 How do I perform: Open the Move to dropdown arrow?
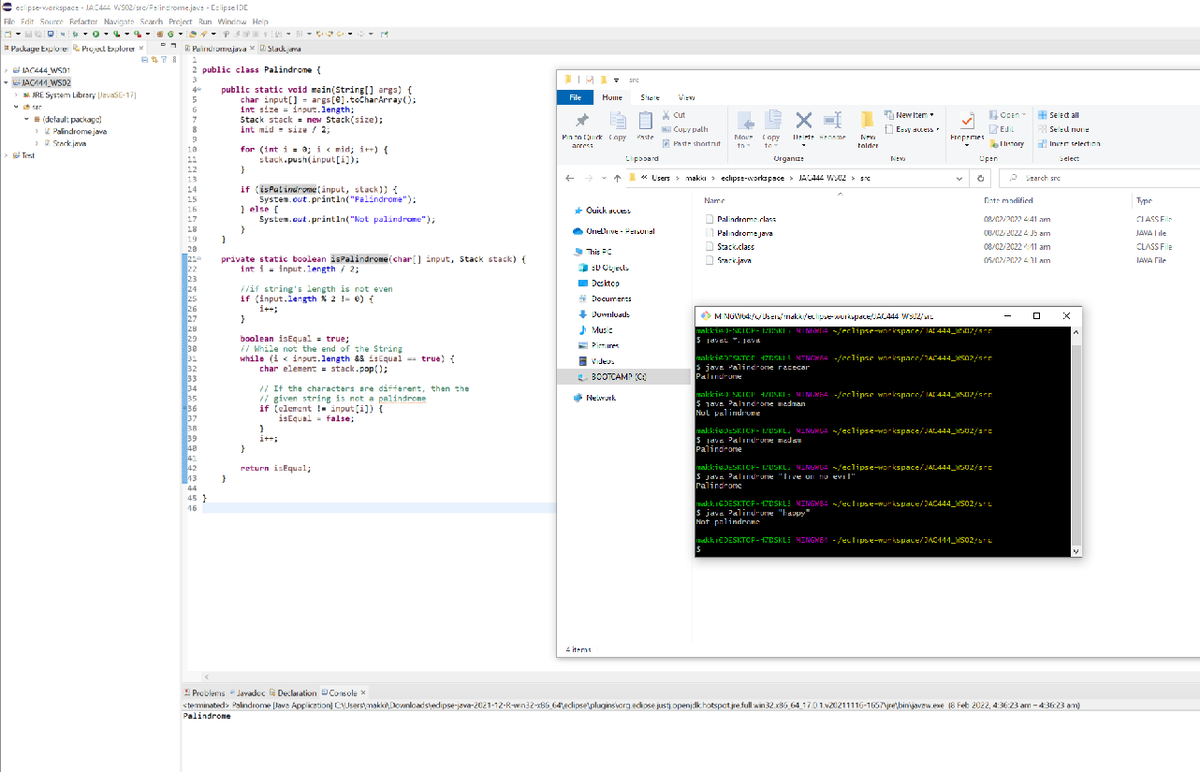click(x=748, y=143)
